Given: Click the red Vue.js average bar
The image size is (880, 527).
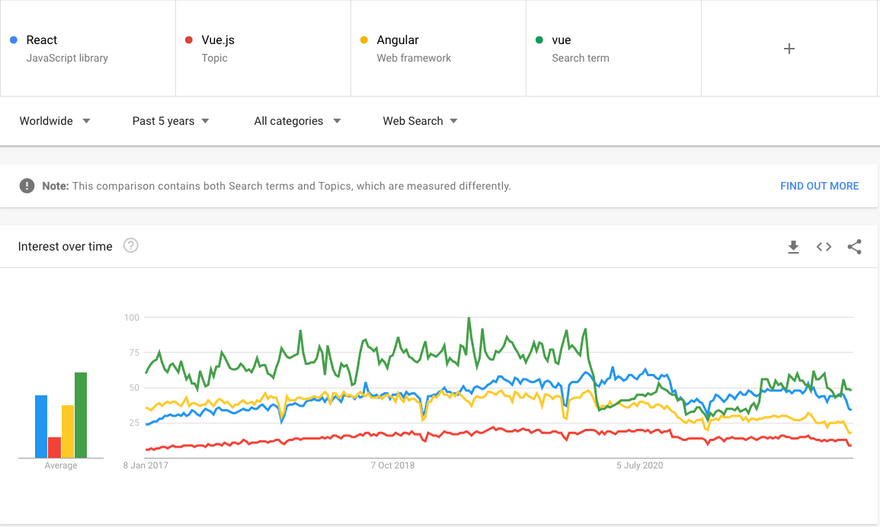Looking at the screenshot, I should point(54,448).
